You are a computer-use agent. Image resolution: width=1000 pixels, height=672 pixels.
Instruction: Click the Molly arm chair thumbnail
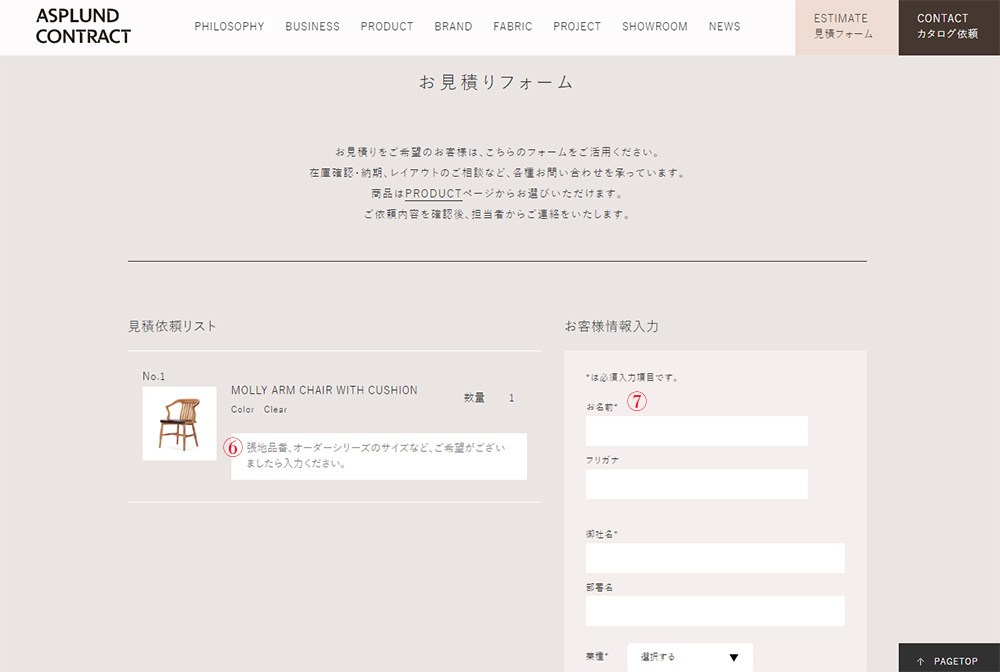pos(179,423)
